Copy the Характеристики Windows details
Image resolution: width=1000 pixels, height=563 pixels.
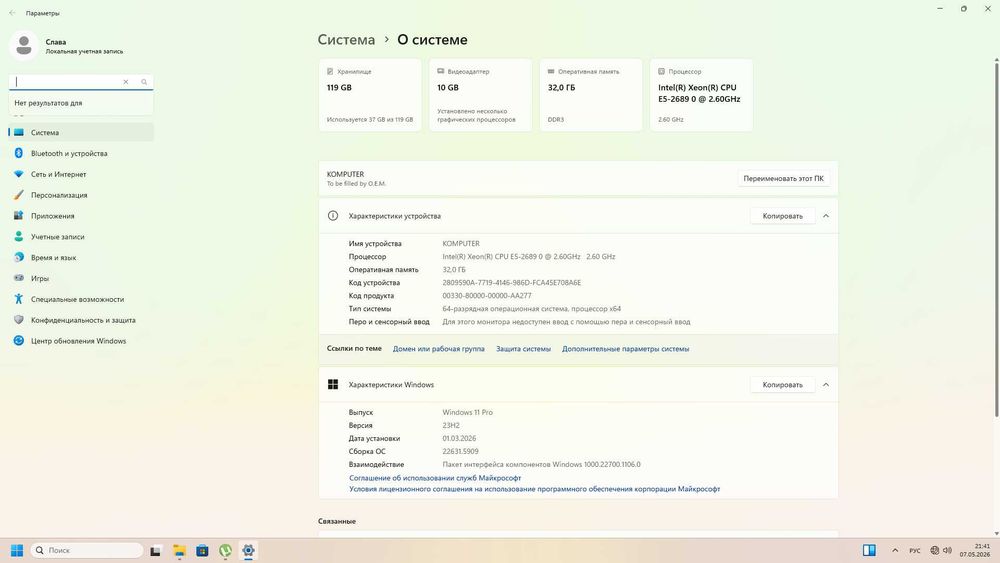point(783,385)
